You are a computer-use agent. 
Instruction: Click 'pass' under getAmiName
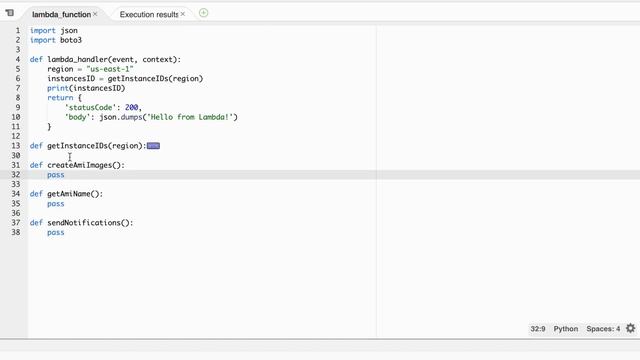click(x=56, y=204)
